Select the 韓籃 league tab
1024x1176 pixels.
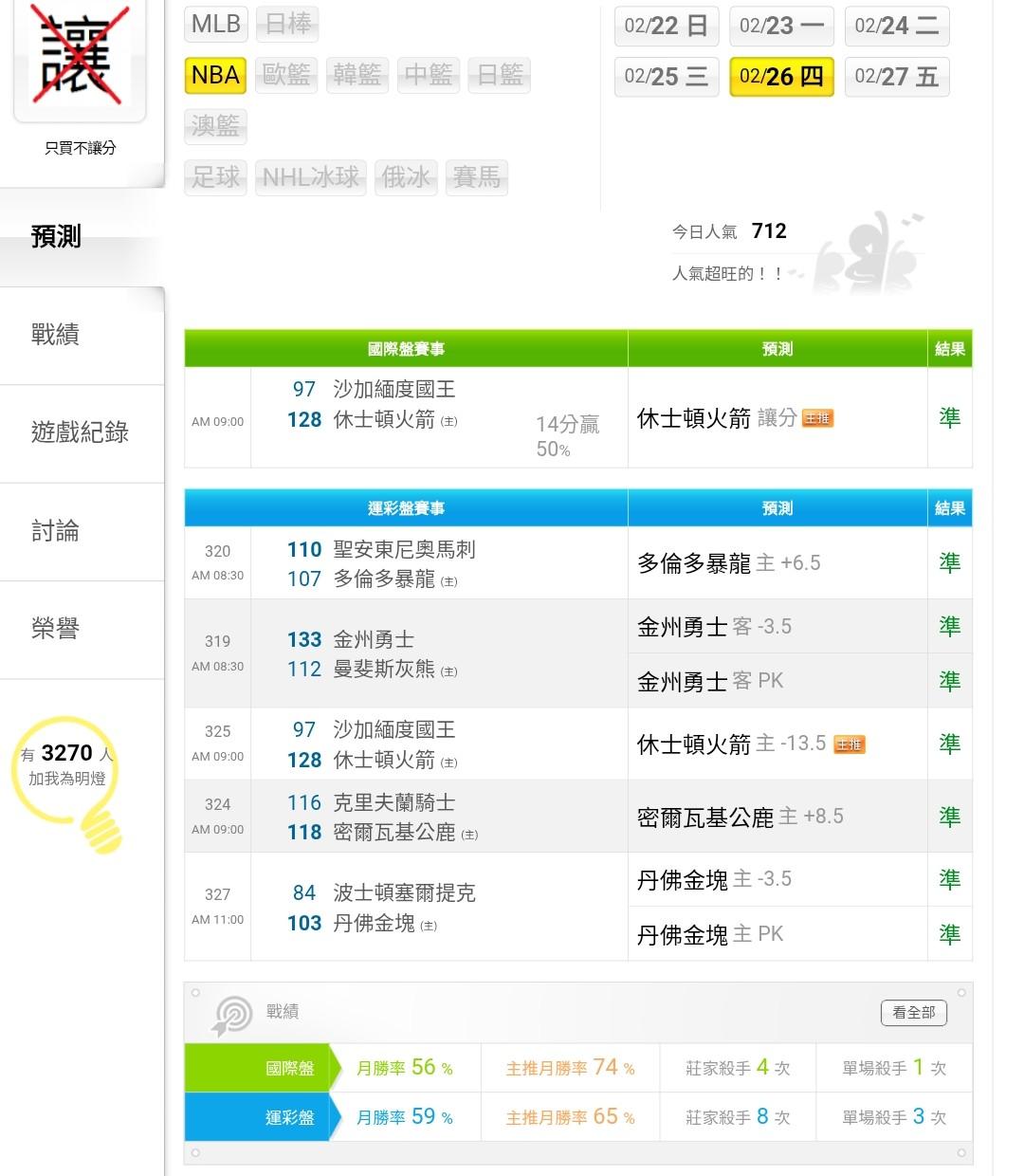pos(357,75)
